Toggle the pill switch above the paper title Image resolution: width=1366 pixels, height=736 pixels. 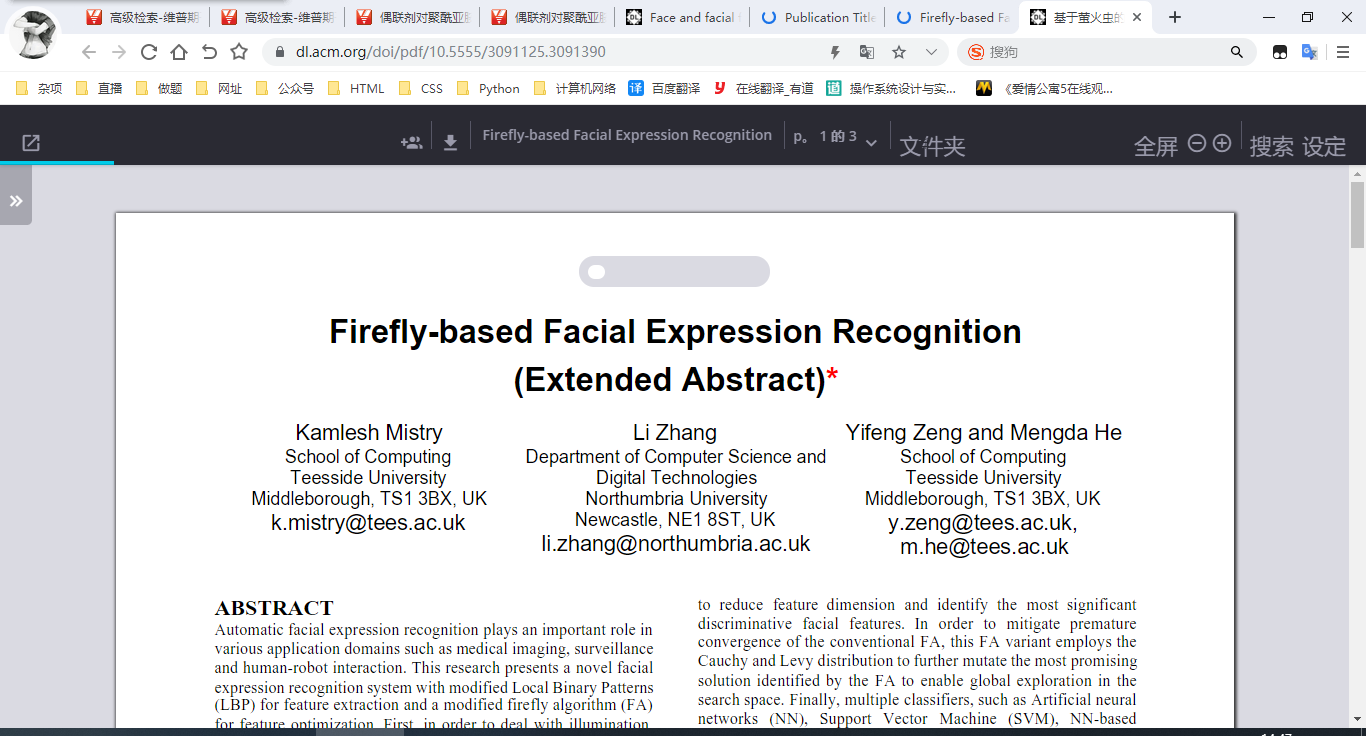[674, 272]
